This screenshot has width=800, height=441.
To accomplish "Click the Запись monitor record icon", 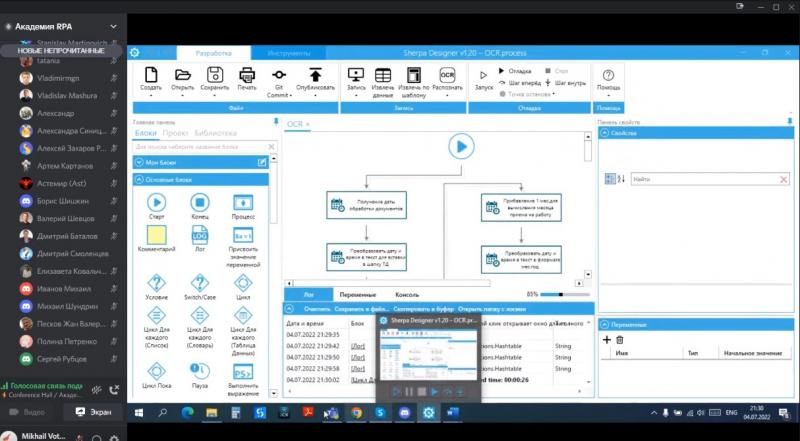I will click(x=356, y=75).
